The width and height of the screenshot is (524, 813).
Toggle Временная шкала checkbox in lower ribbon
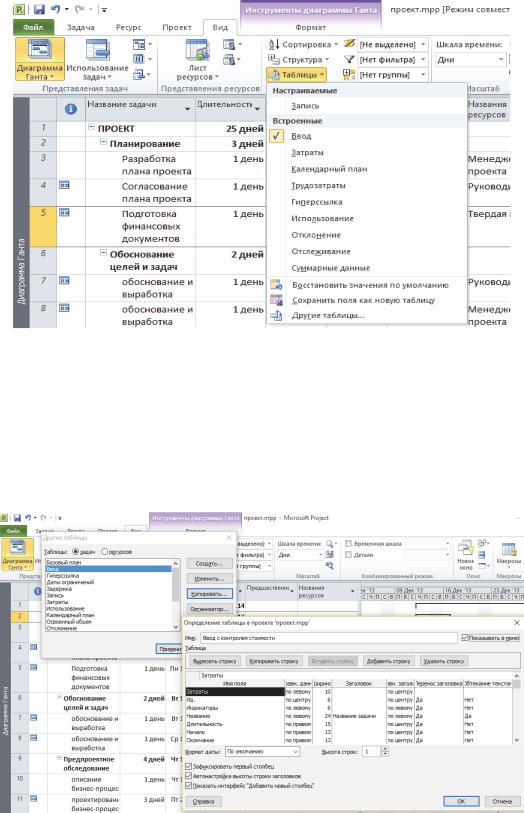pyautogui.click(x=349, y=543)
